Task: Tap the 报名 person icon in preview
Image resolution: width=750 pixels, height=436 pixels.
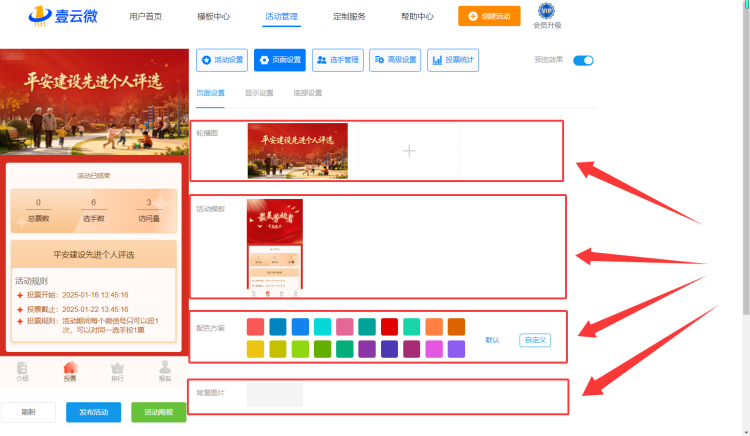Action: pos(165,371)
